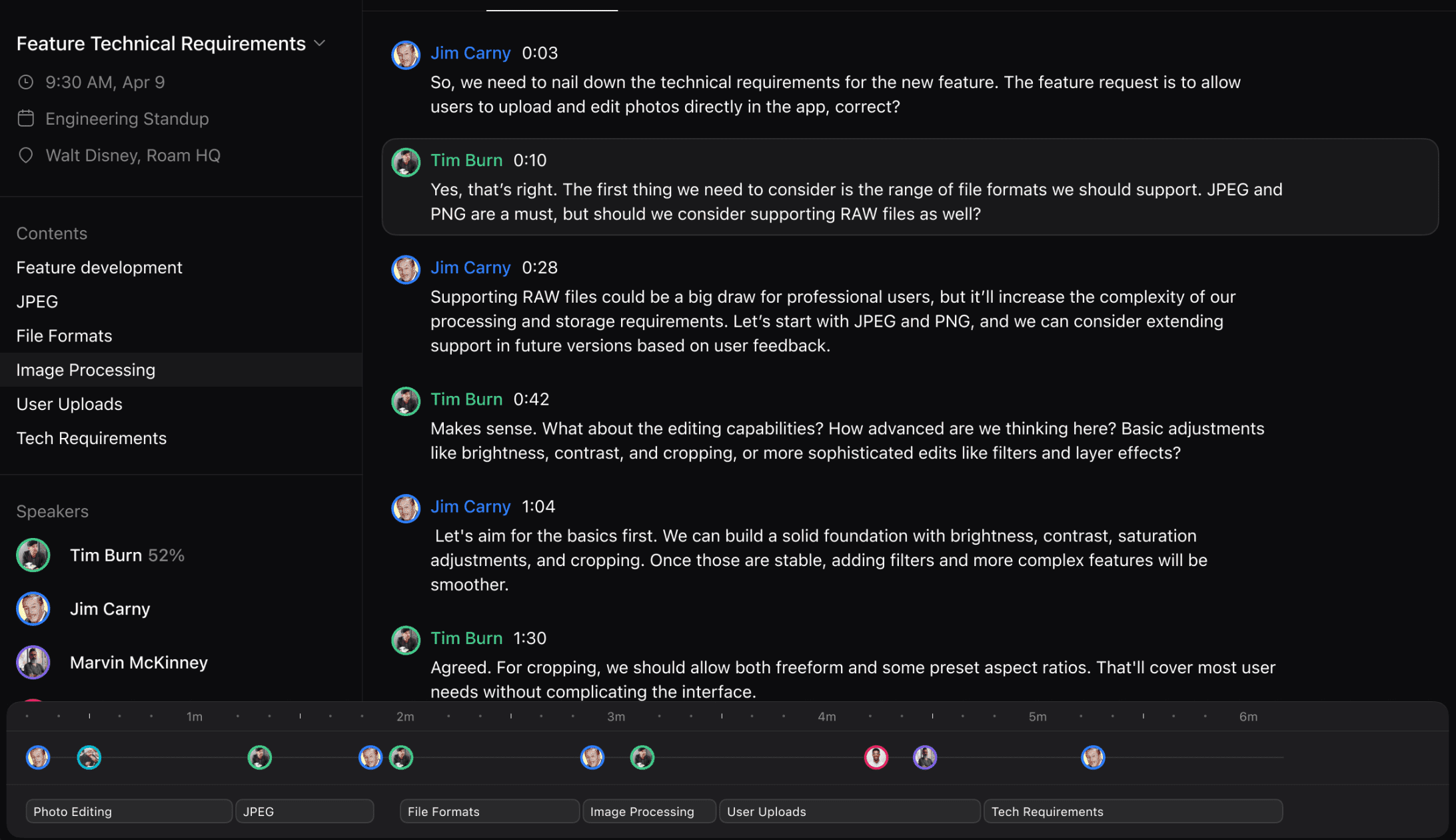Go to File Formats in Contents
This screenshot has height=840, width=1456.
[x=64, y=335]
